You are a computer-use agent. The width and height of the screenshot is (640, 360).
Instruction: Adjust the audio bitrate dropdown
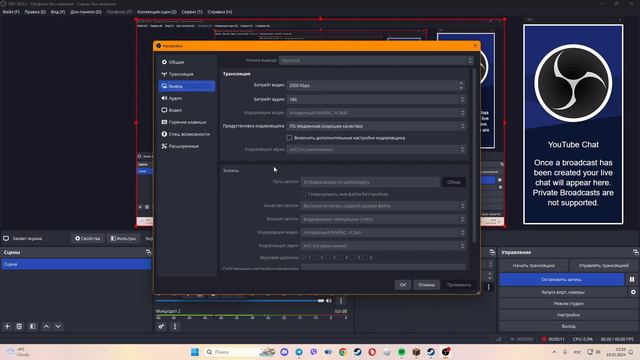click(x=376, y=99)
